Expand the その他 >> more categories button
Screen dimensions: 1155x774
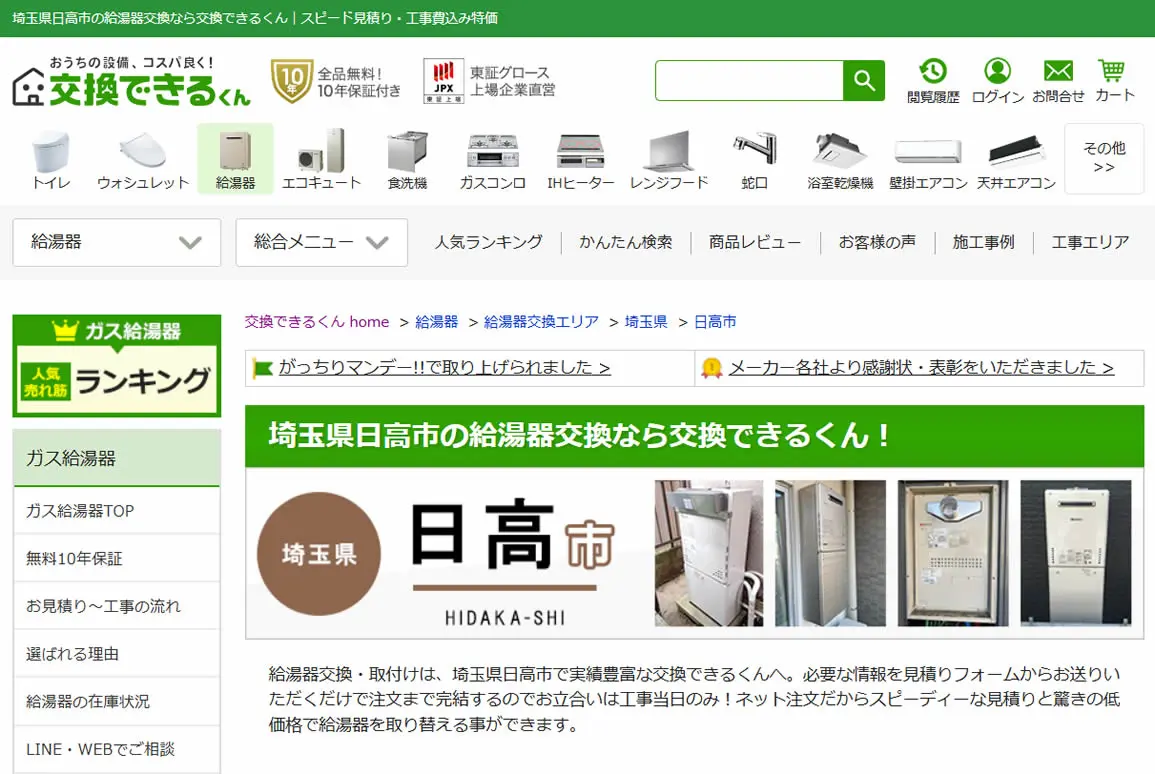1103,158
